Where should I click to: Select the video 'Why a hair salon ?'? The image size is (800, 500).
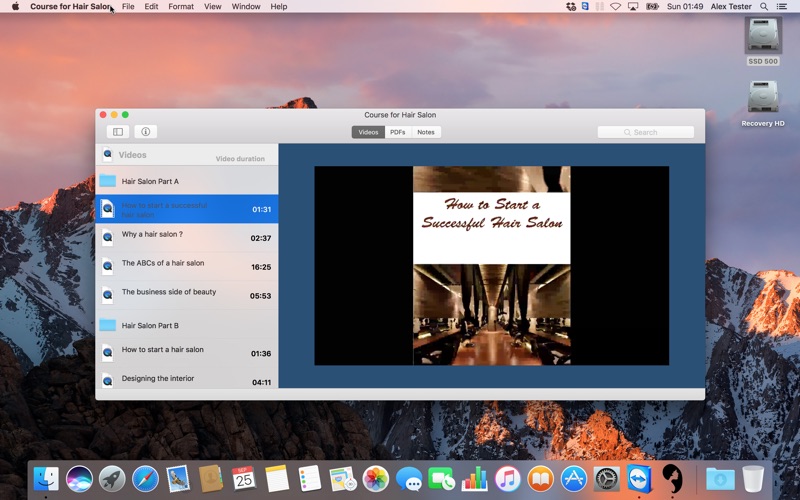pyautogui.click(x=187, y=237)
